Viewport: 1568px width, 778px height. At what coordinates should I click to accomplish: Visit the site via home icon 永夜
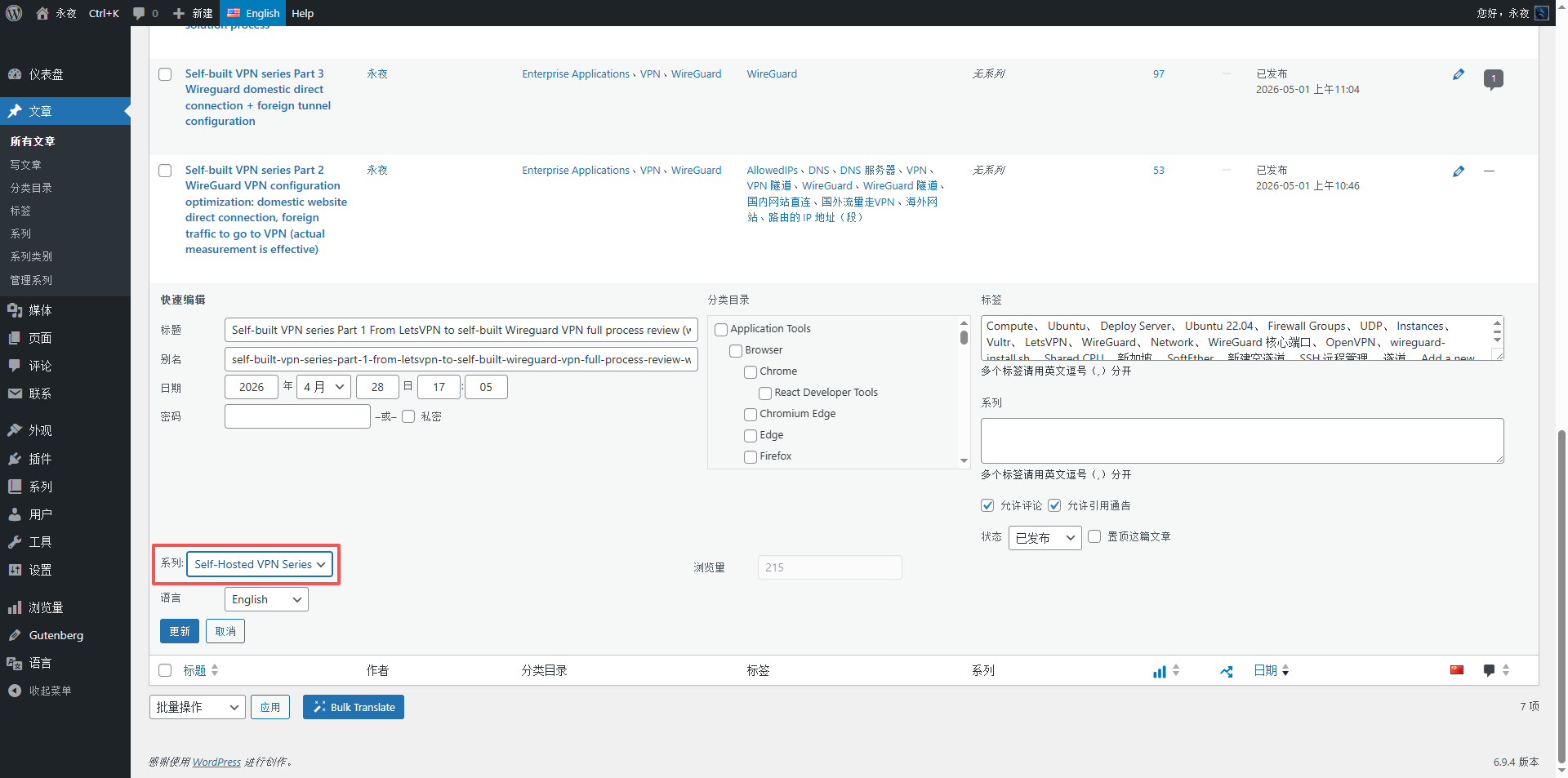56,13
